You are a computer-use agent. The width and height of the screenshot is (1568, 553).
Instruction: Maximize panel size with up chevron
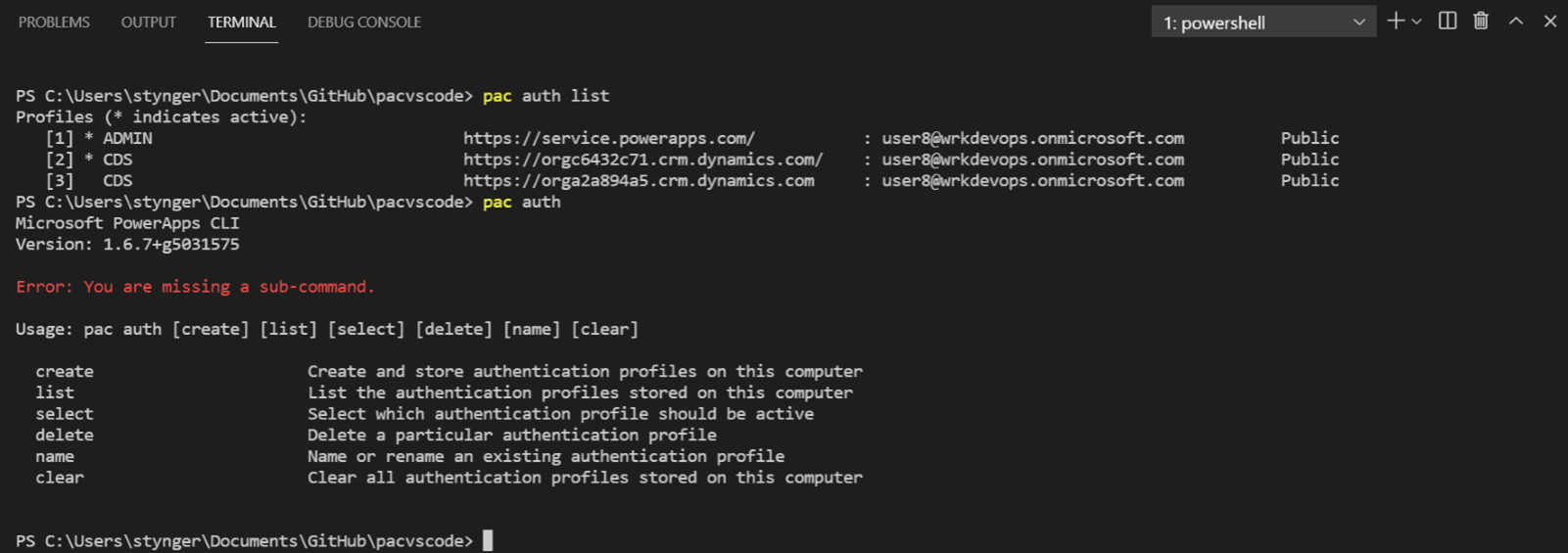pyautogui.click(x=1516, y=21)
